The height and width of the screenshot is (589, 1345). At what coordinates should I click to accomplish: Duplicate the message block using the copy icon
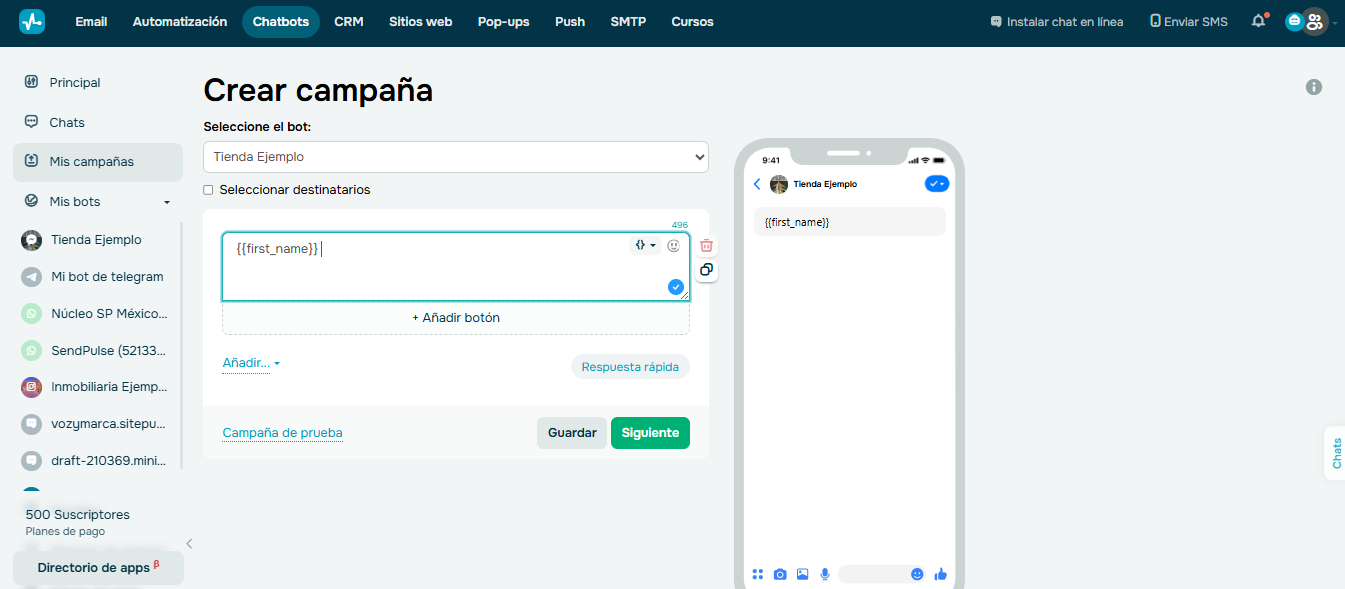pyautogui.click(x=706, y=270)
